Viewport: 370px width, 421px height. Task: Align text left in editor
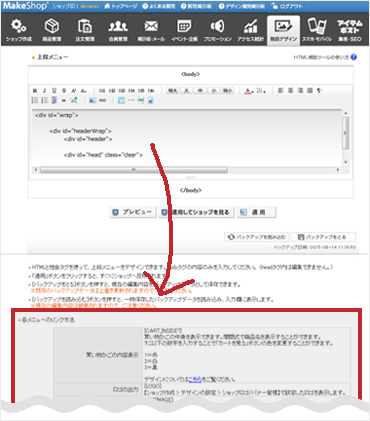tap(281, 91)
